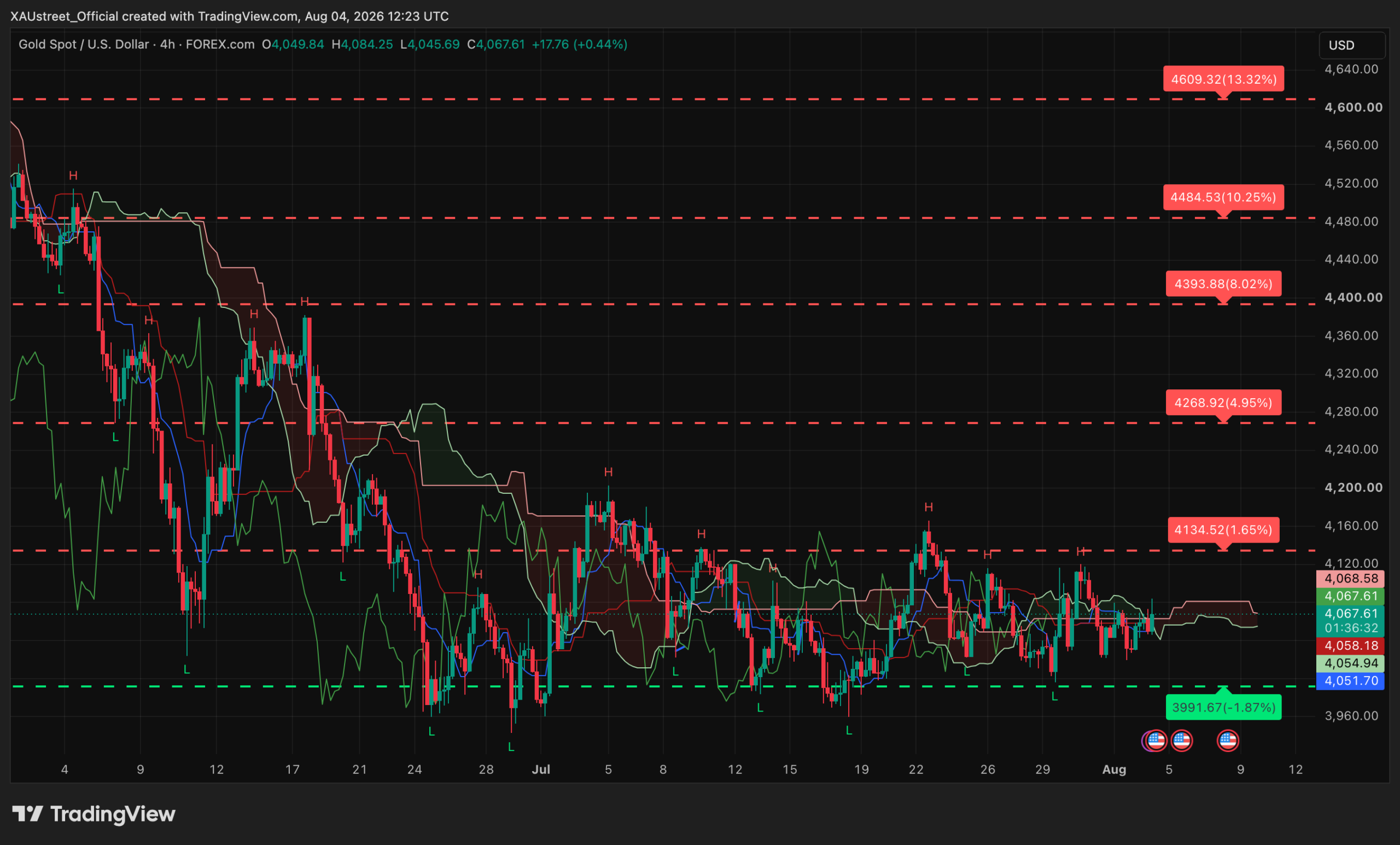Viewport: 1400px width, 845px height.
Task: Open the last US flag economic event icon
Action: point(1228,741)
